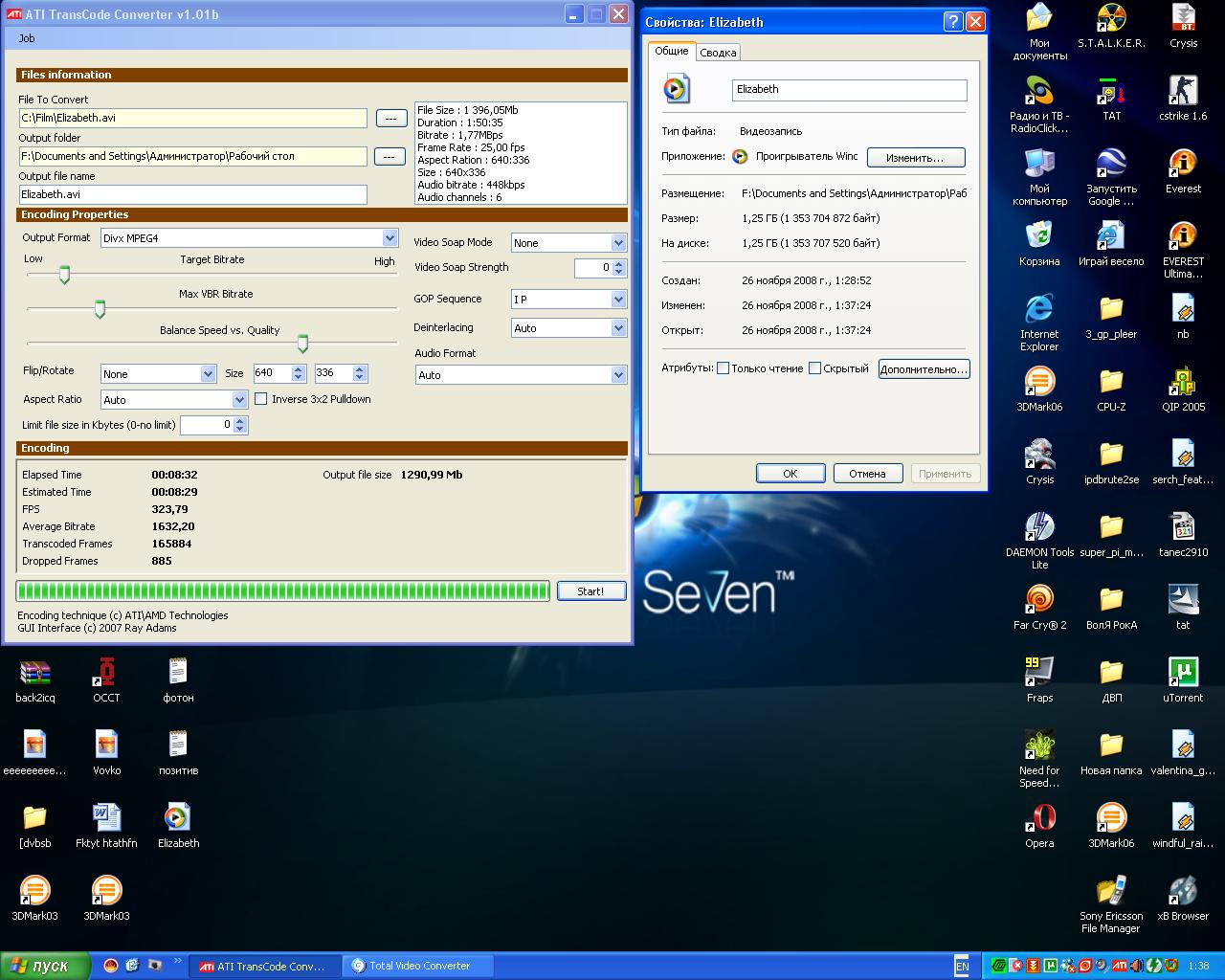This screenshot has width=1225, height=980.
Task: Open Sony Ericsson File Manager icon
Action: [x=1111, y=891]
